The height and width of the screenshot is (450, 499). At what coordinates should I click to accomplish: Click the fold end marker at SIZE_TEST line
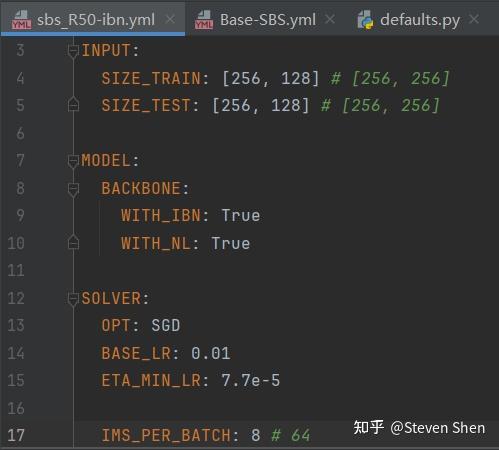point(73,104)
